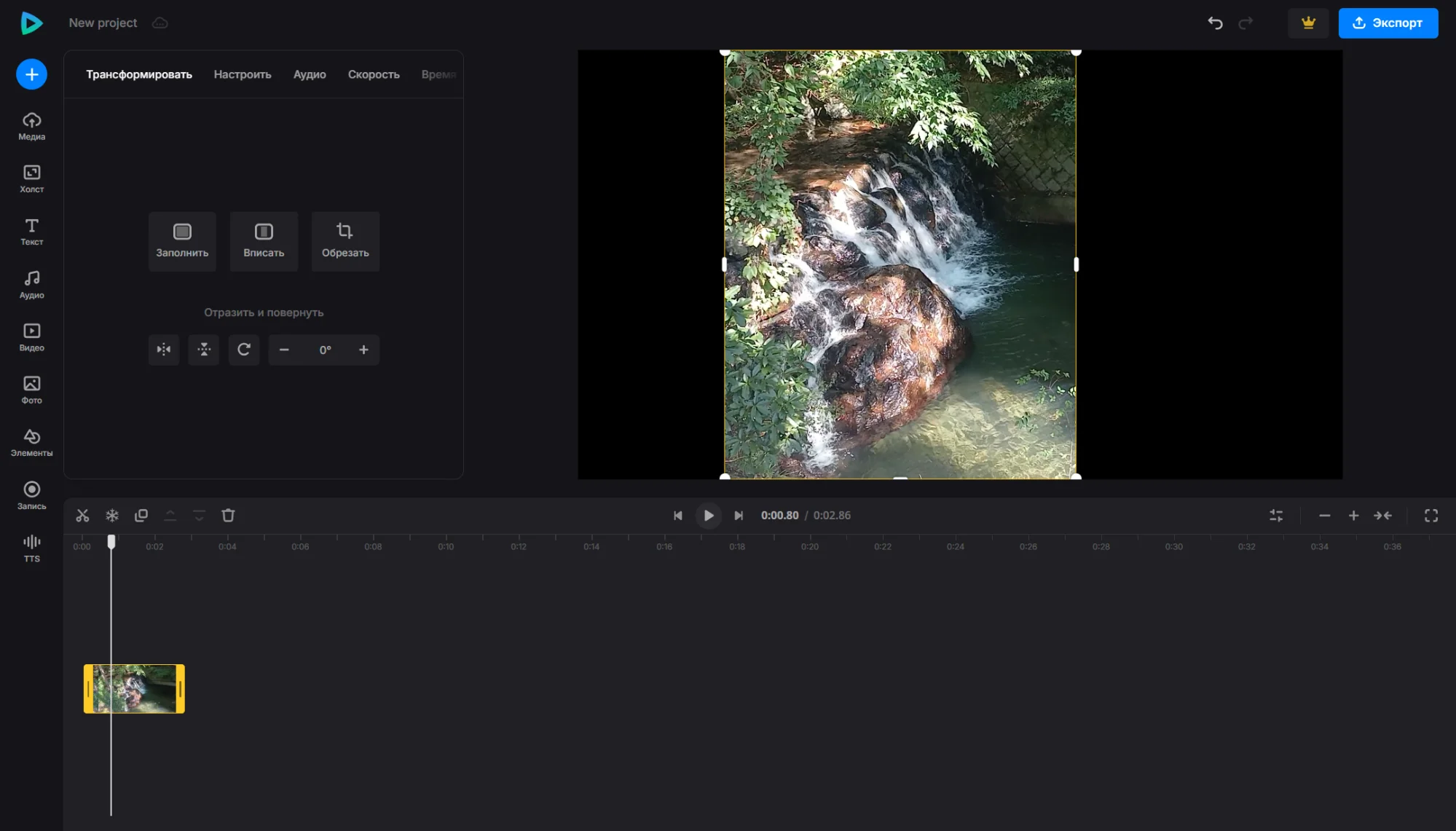
Task: Move the clip layer up
Action: pyautogui.click(x=170, y=516)
